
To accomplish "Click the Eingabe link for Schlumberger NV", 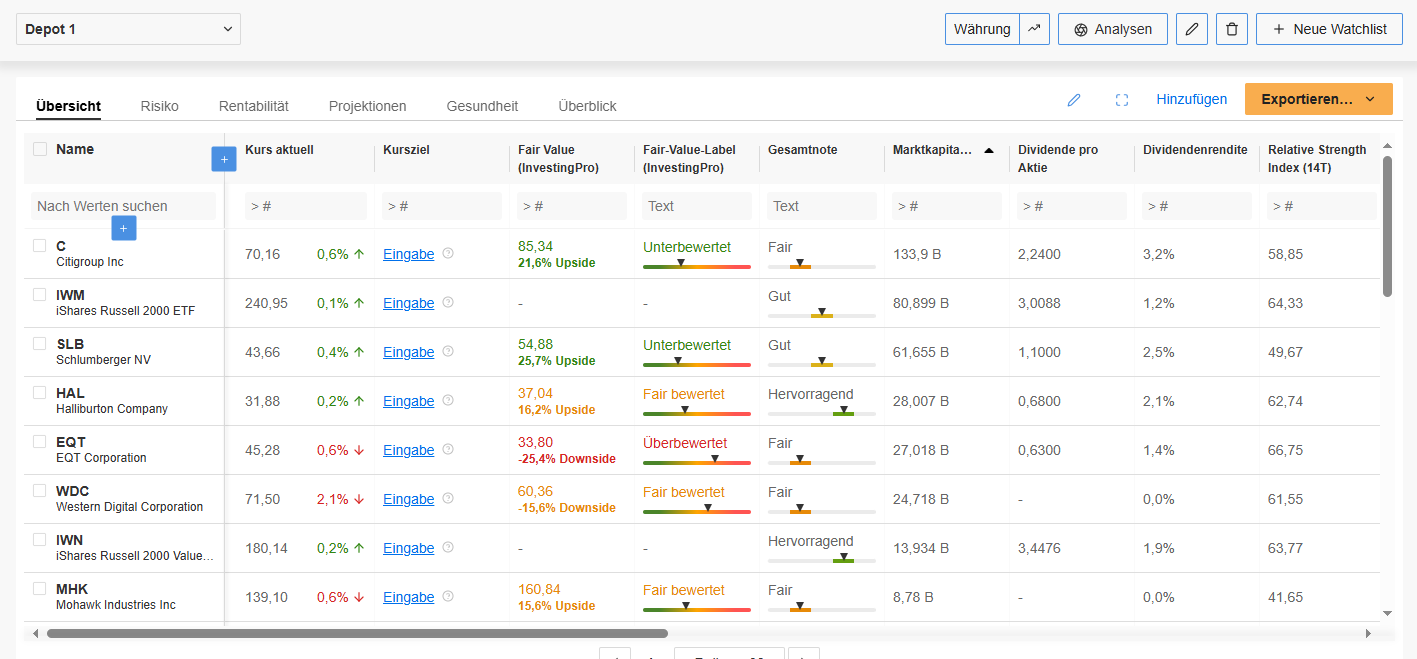I will [x=408, y=352].
